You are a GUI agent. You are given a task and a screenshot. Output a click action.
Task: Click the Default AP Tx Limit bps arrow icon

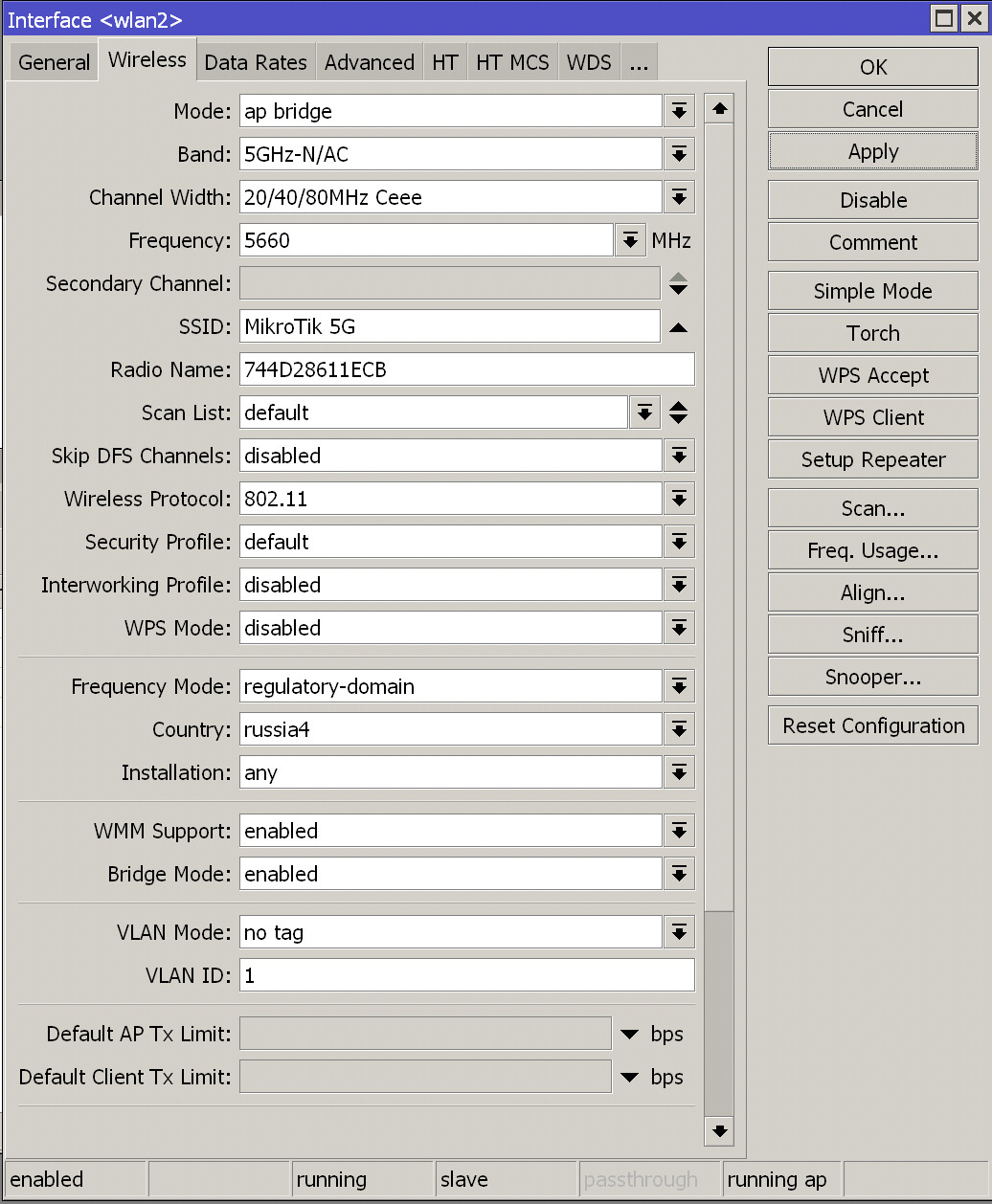point(629,1034)
